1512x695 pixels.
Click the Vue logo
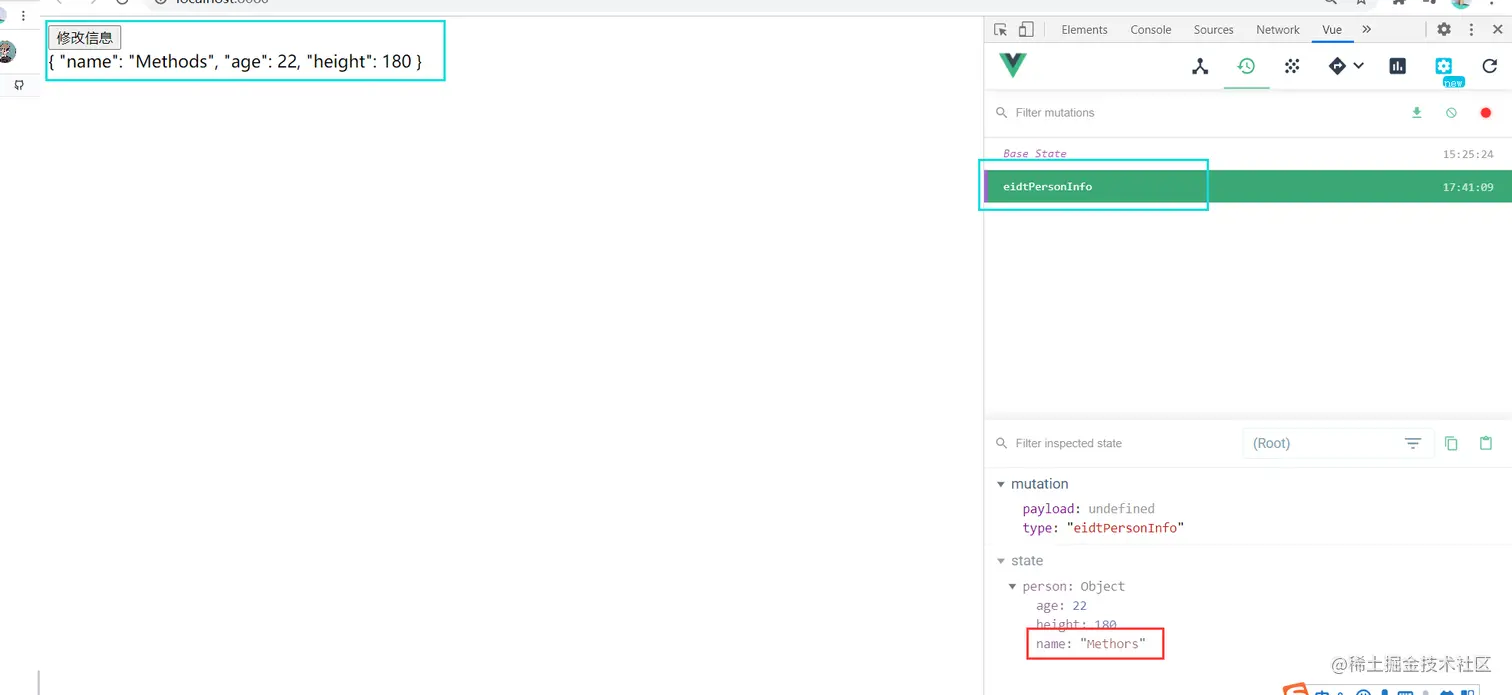(1013, 66)
